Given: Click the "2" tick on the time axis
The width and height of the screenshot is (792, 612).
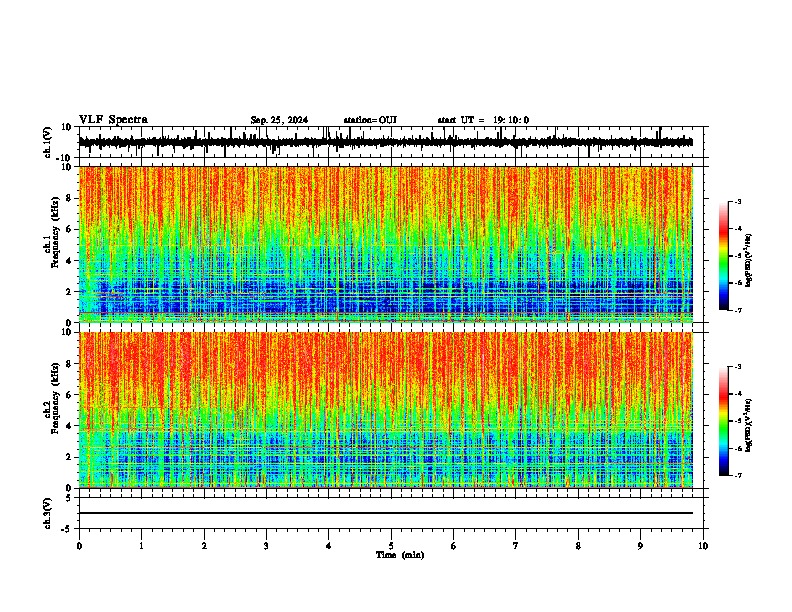Looking at the screenshot, I should pyautogui.click(x=204, y=546).
